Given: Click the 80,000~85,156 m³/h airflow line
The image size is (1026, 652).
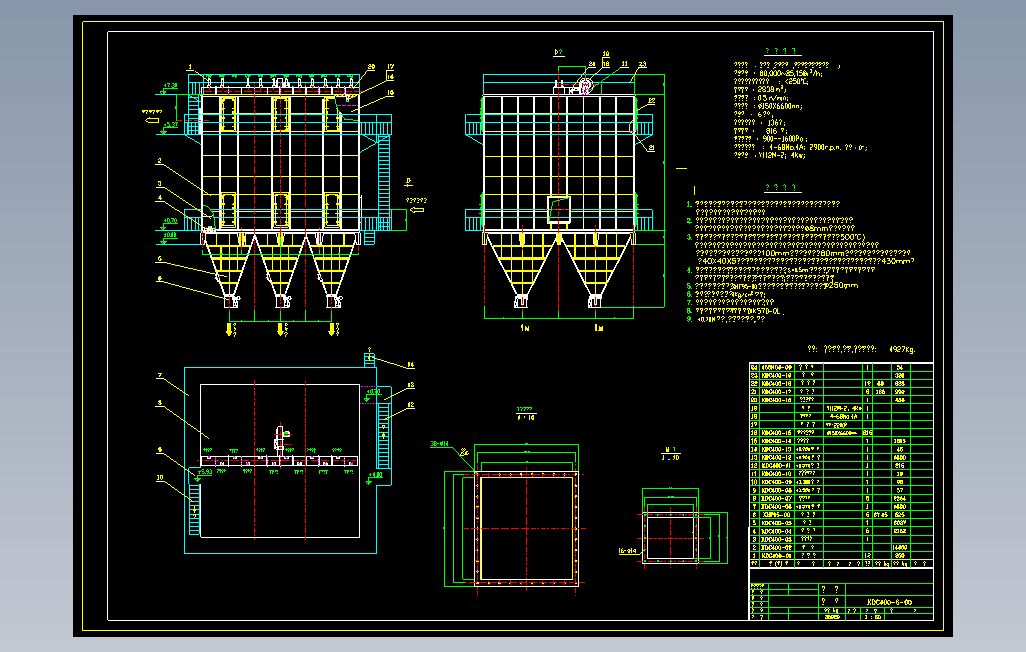Looking at the screenshot, I should (778, 73).
